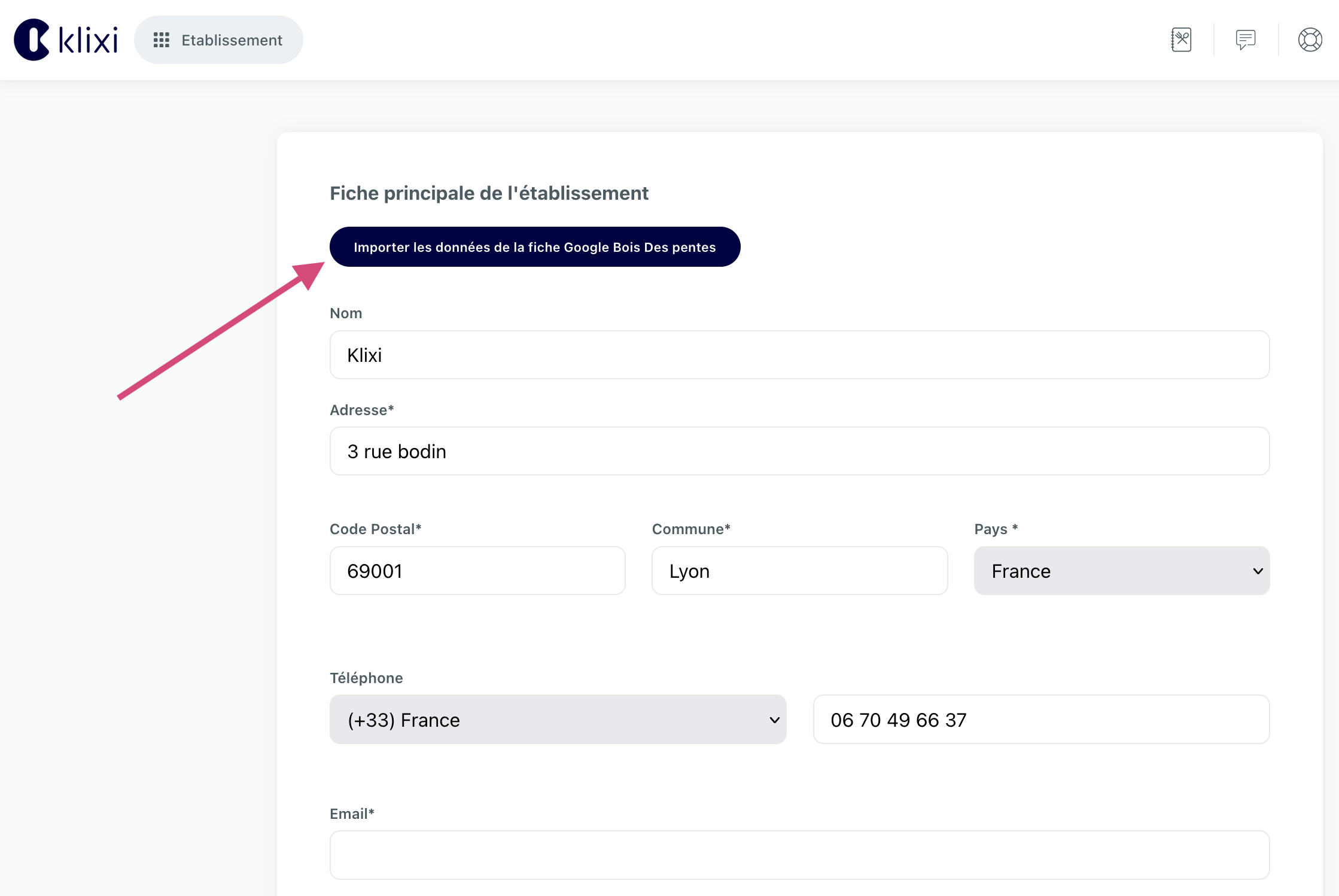
Task: Focus the empty Email input field
Action: (799, 855)
